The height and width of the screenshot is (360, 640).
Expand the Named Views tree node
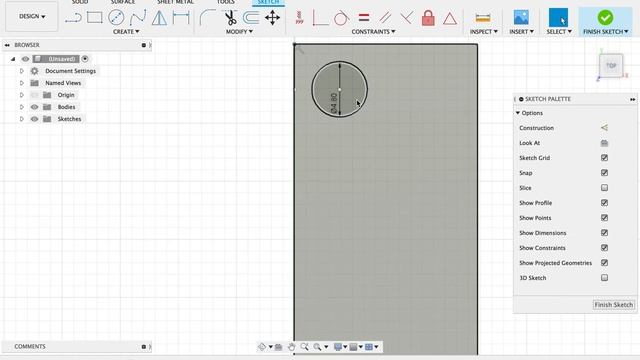point(22,83)
